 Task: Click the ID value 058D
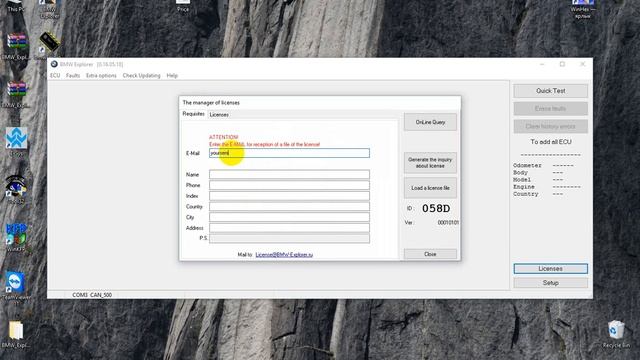point(436,209)
